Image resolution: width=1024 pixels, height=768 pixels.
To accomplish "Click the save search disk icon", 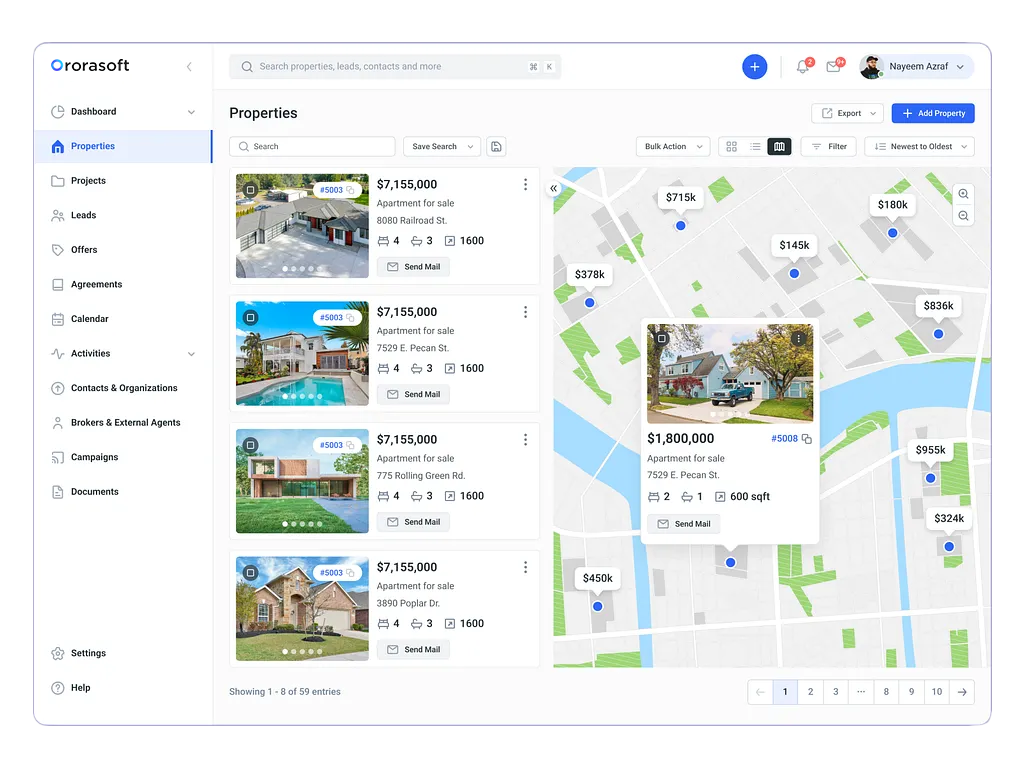I will 496,146.
